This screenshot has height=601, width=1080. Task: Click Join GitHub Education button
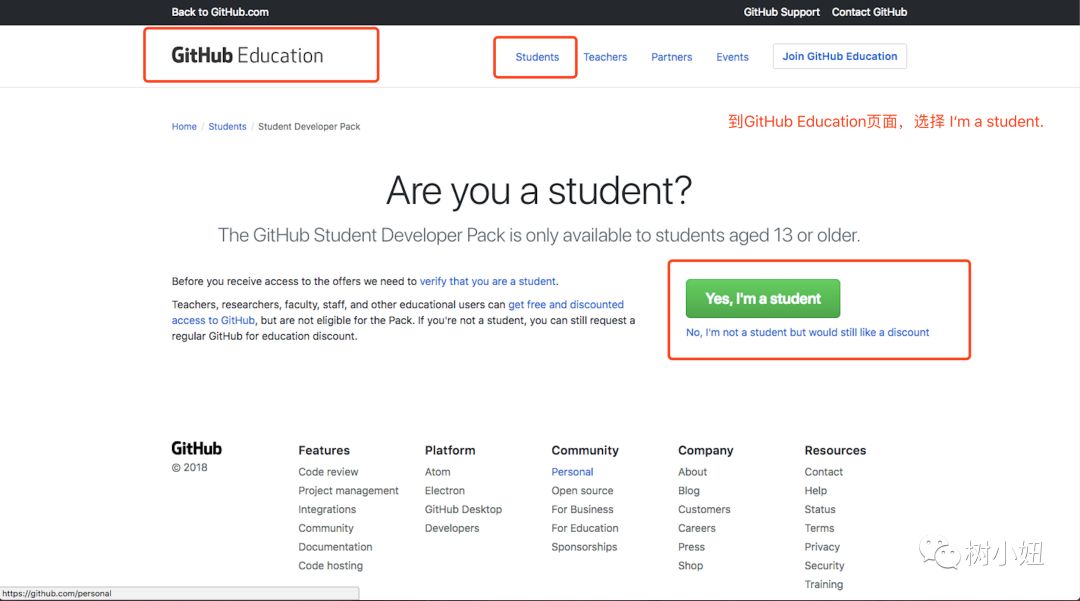coord(840,56)
